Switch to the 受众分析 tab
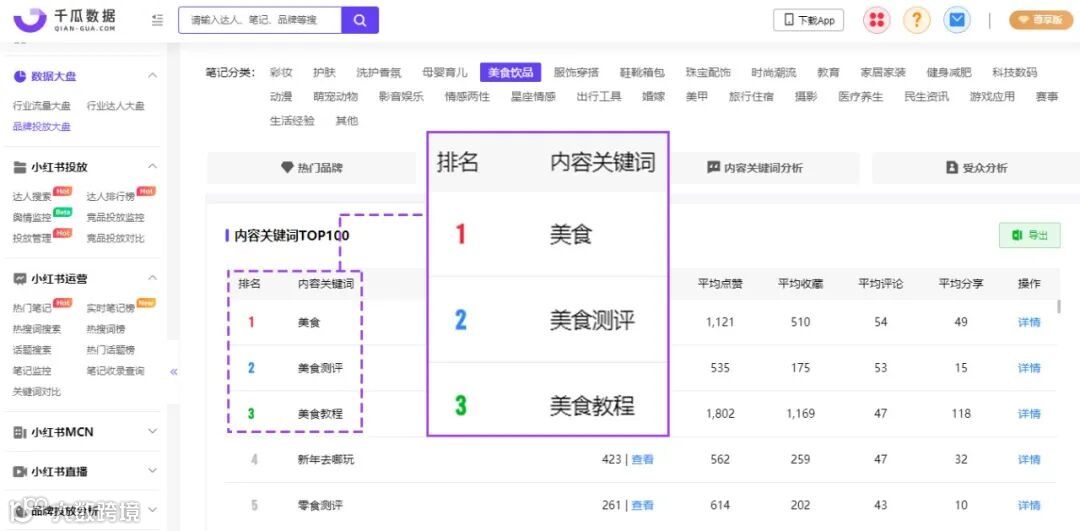 [977, 168]
